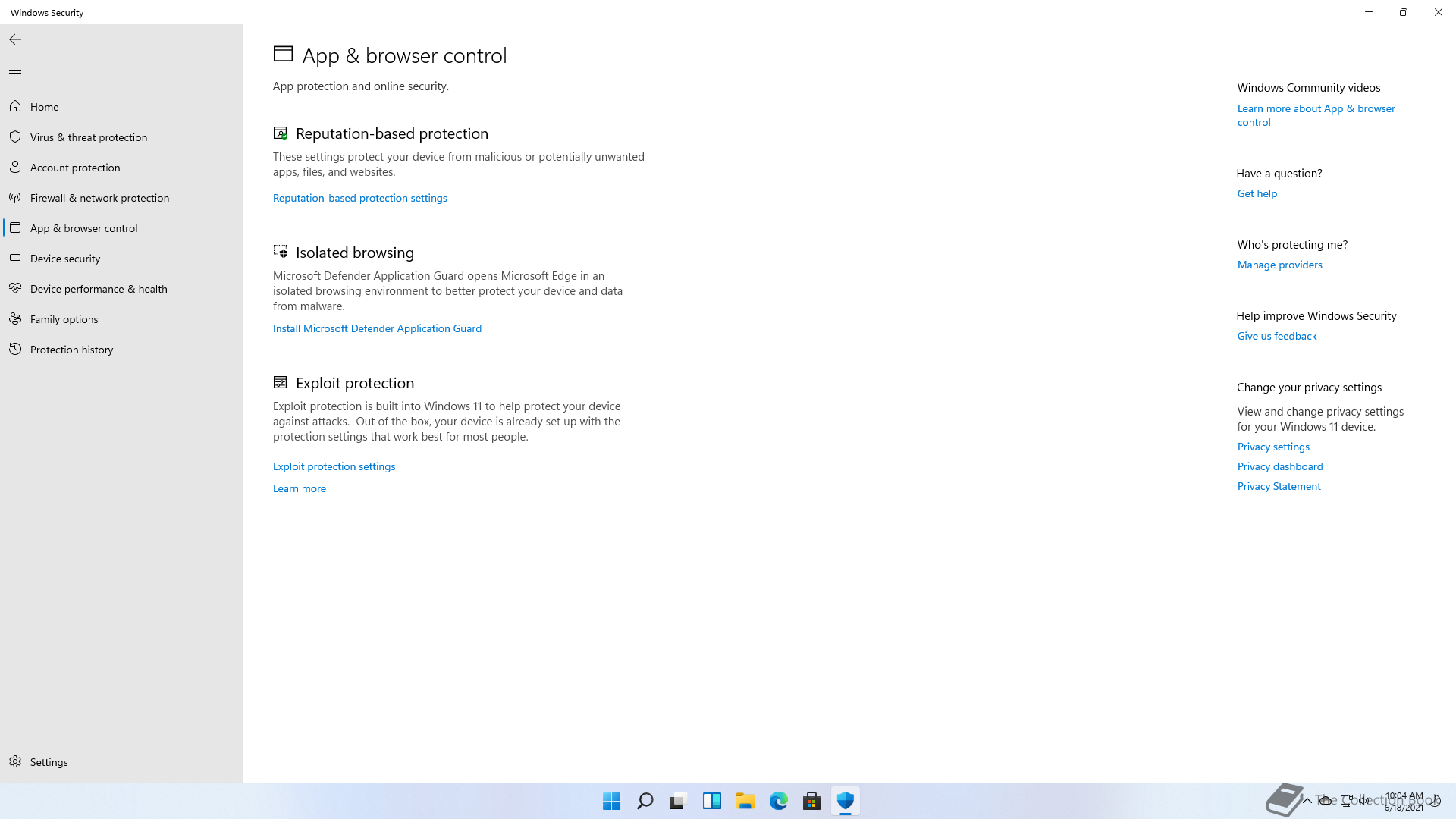This screenshot has height=819, width=1456.
Task: Click Windows Security taskbar shield icon
Action: (x=846, y=801)
